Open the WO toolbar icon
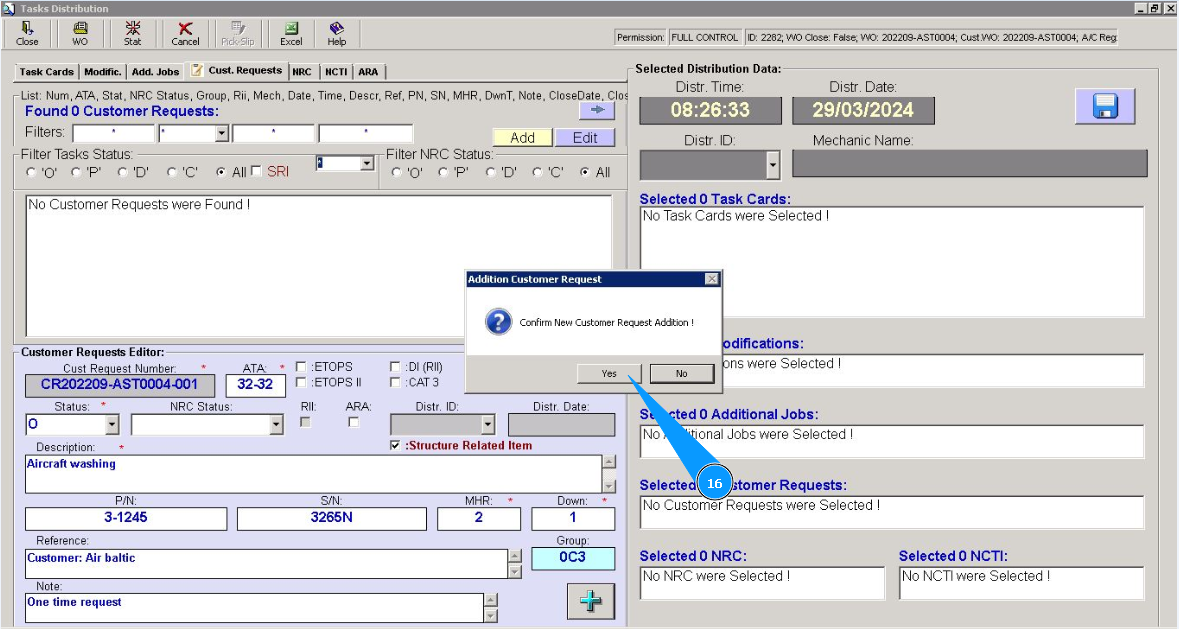This screenshot has width=1179, height=629. (x=80, y=34)
